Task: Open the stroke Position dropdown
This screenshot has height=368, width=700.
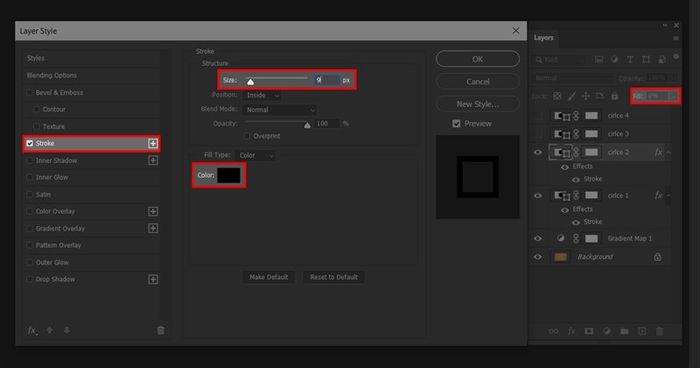Action: tap(262, 96)
